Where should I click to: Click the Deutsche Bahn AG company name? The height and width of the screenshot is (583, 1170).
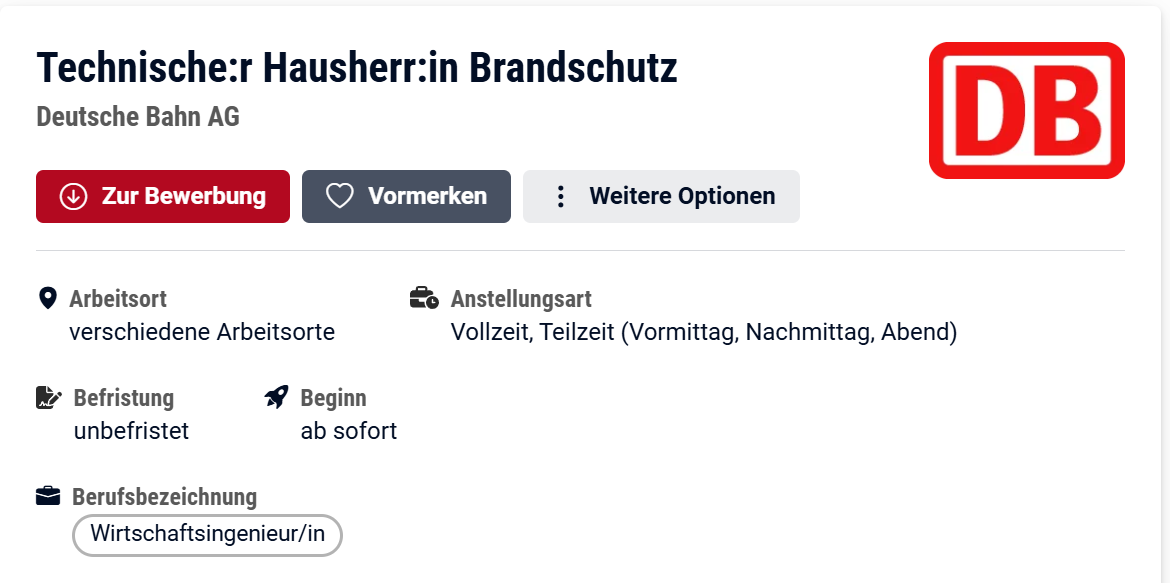(x=138, y=117)
